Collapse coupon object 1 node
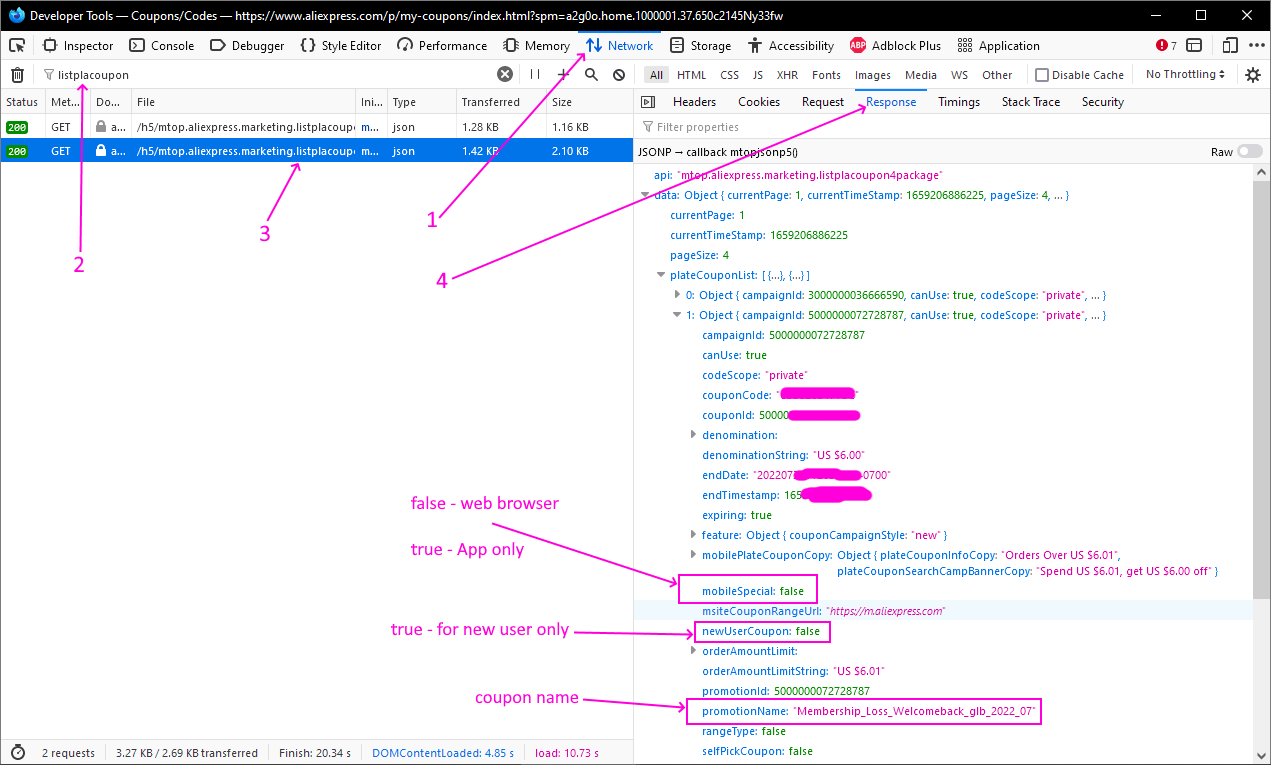Image resolution: width=1271 pixels, height=765 pixels. [677, 315]
